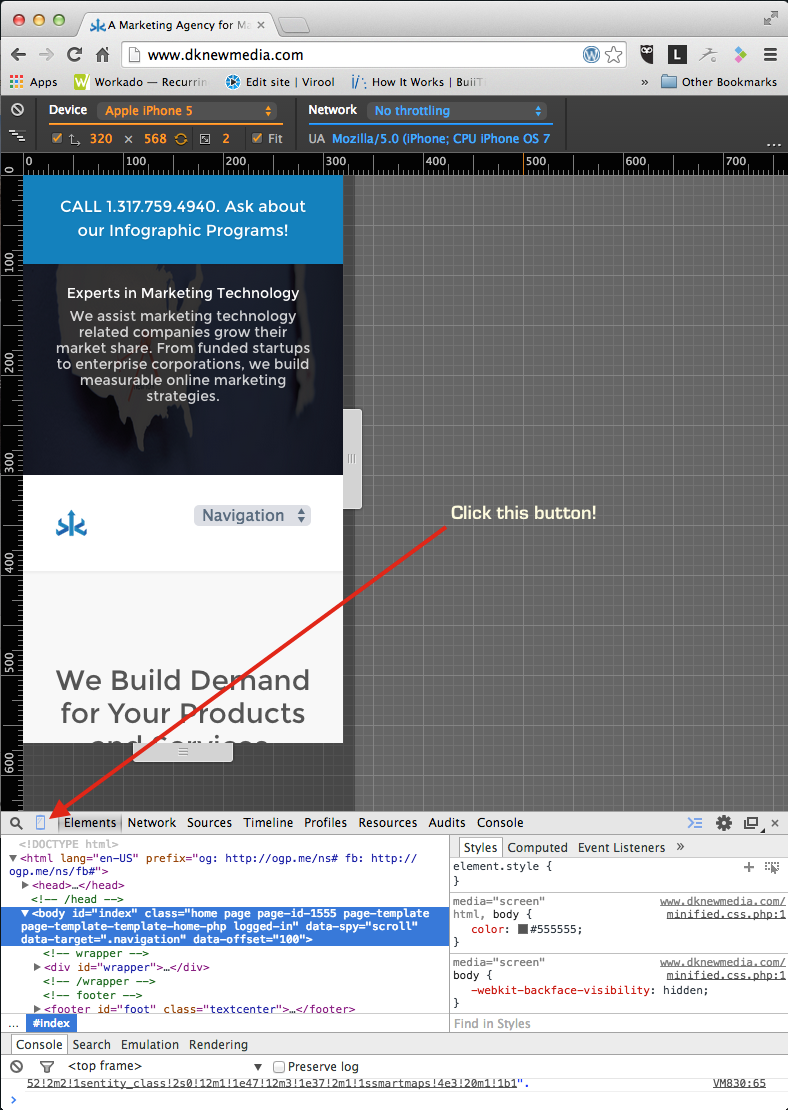Screen dimensions: 788x1110
Task: Open Chrome's hamburger menu
Action: click(771, 55)
